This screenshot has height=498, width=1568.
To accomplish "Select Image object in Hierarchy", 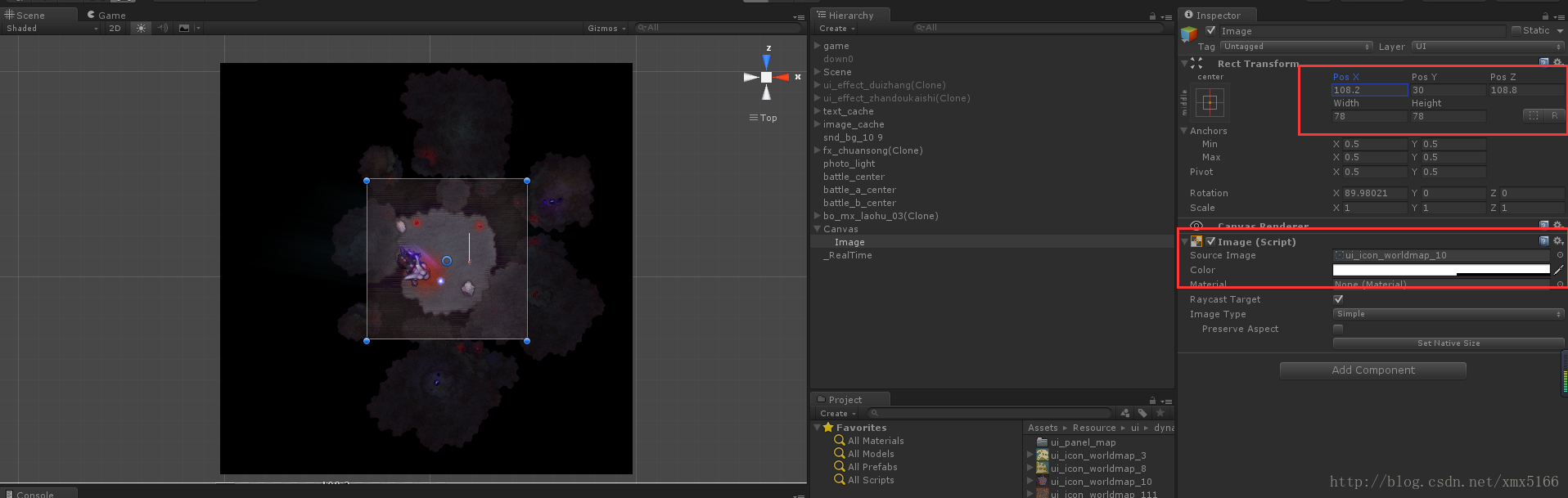I will (x=849, y=242).
